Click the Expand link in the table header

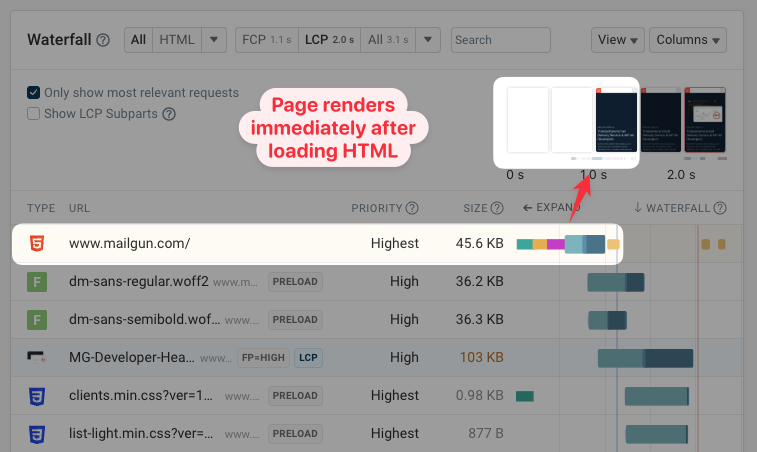click(551, 208)
